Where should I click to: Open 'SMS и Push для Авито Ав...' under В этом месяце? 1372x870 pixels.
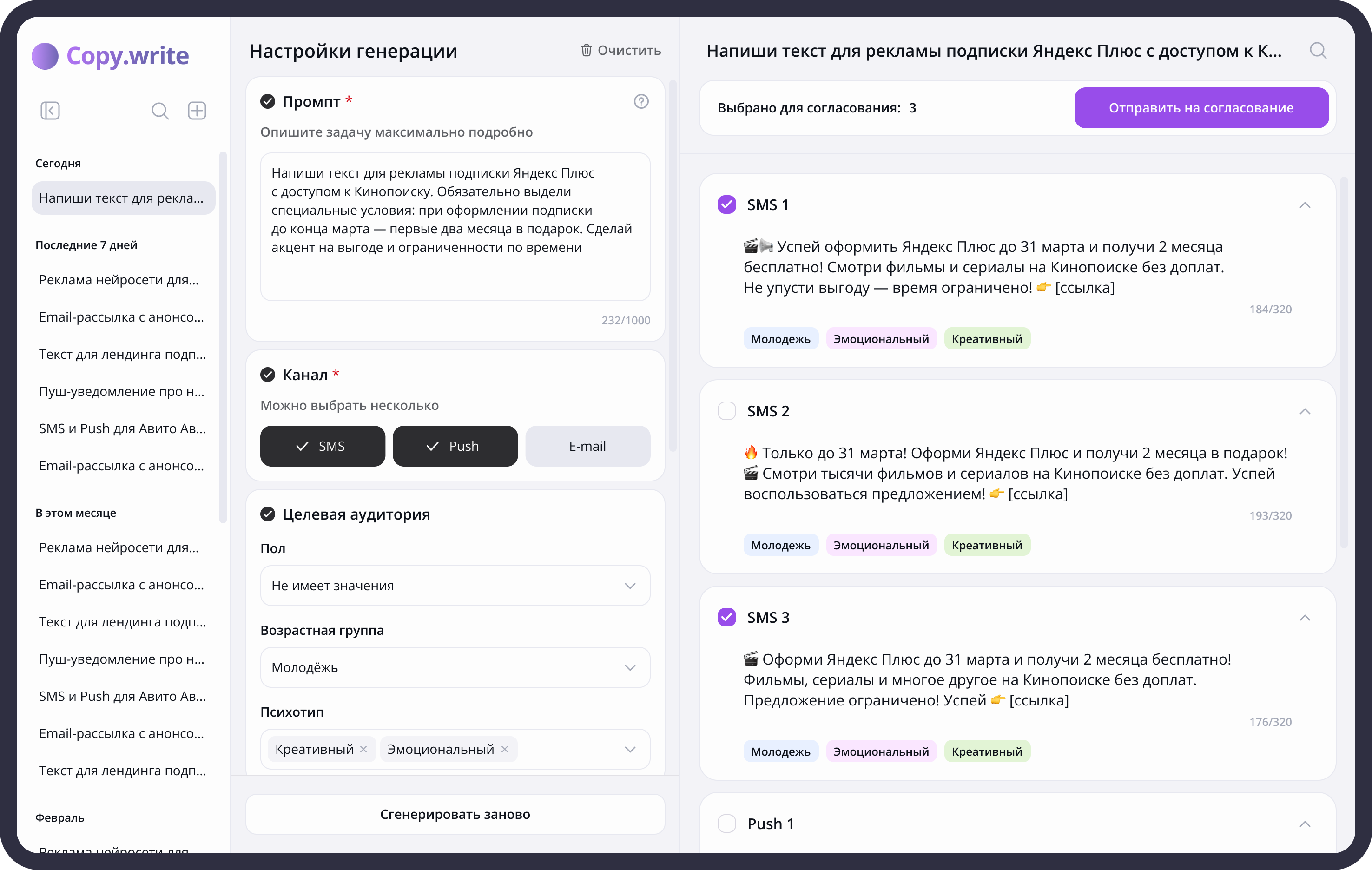[x=123, y=696]
